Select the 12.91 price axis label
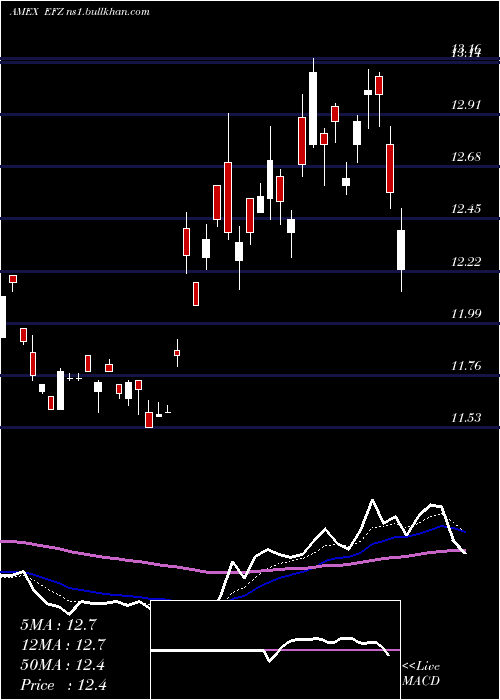 coord(466,105)
